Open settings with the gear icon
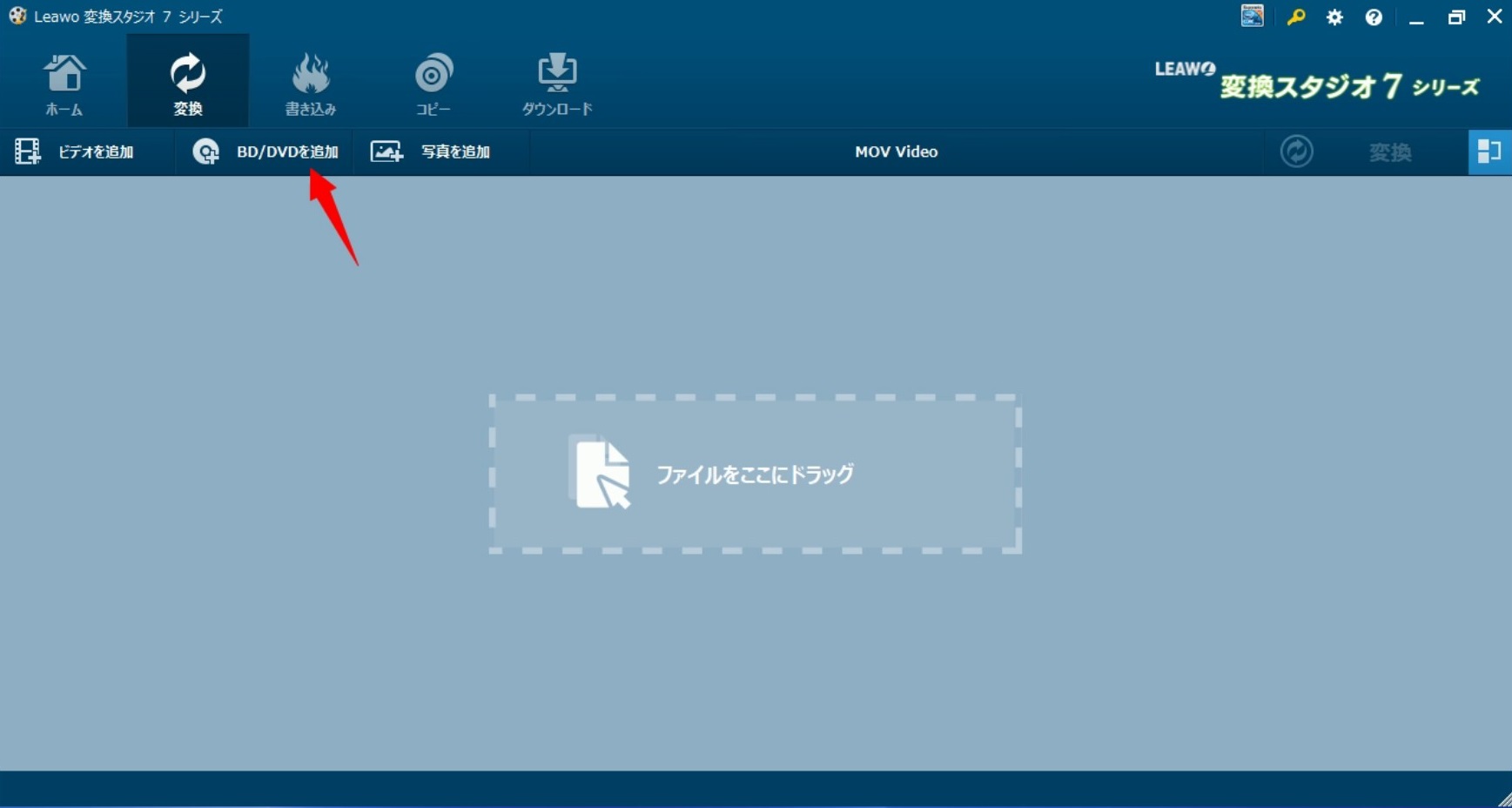The width and height of the screenshot is (1512, 808). (x=1334, y=17)
